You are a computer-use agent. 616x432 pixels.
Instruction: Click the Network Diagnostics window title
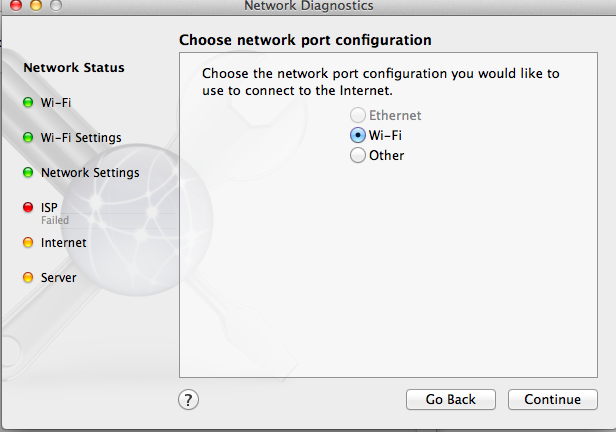click(x=308, y=6)
